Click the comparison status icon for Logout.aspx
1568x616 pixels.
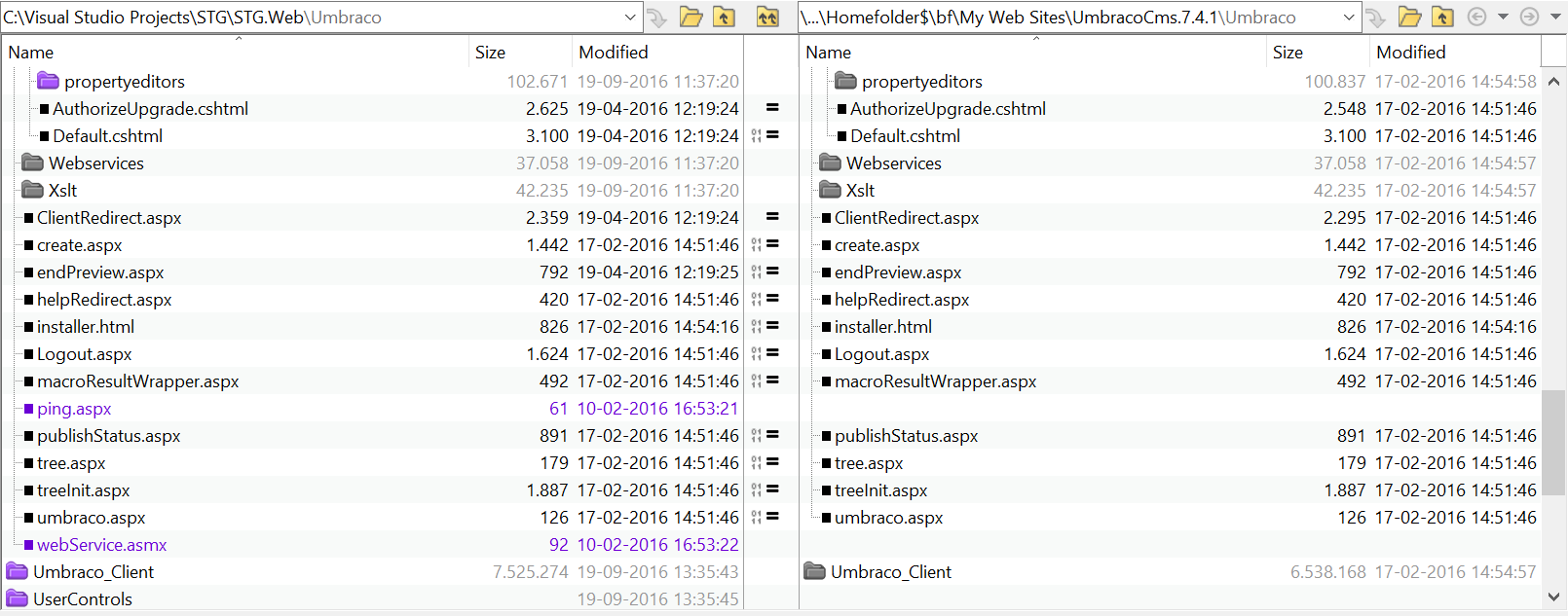click(x=765, y=353)
